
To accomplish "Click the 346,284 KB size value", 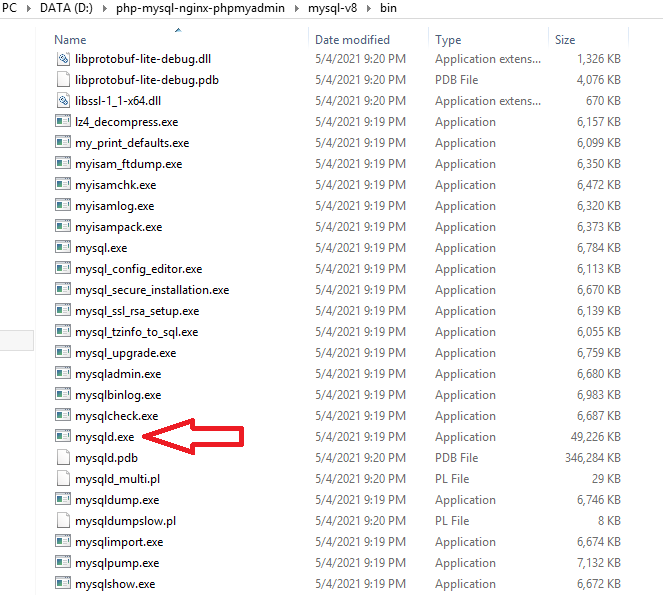I will (x=593, y=458).
